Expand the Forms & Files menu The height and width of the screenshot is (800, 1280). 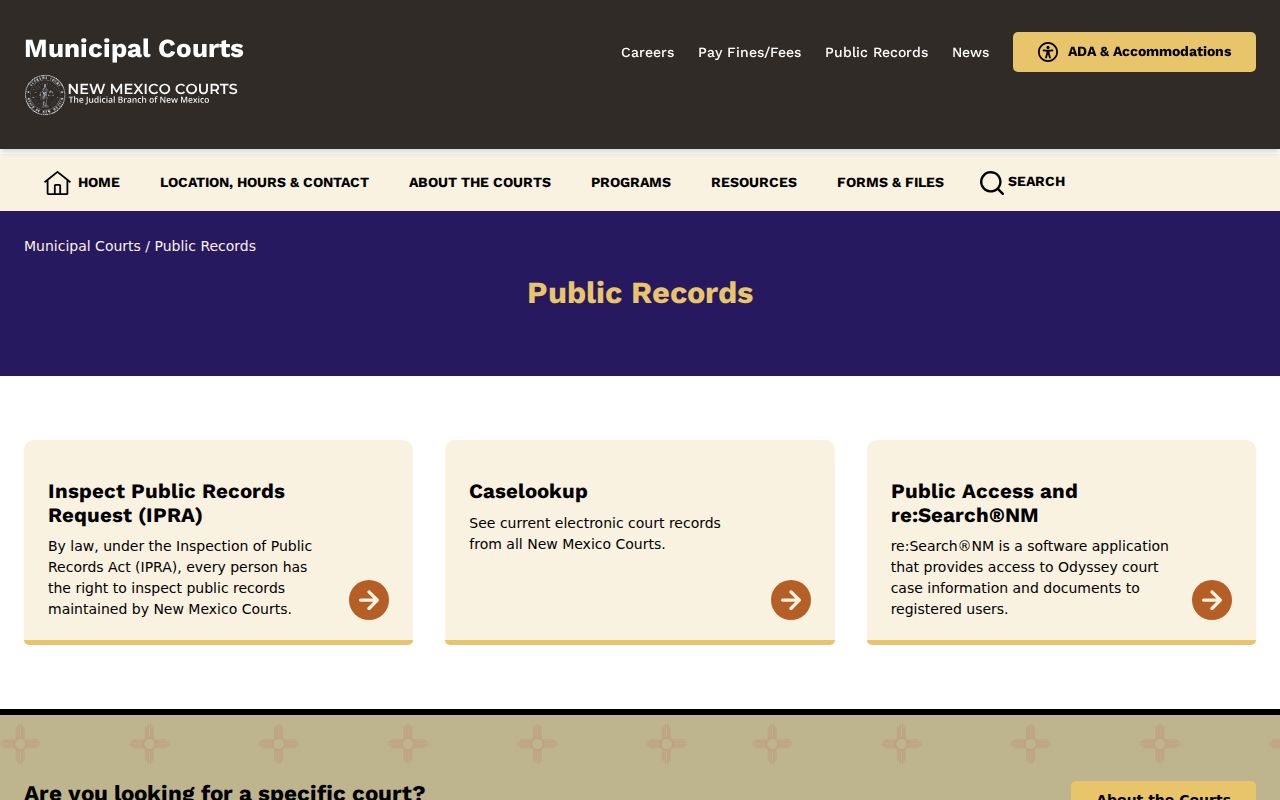coord(890,182)
